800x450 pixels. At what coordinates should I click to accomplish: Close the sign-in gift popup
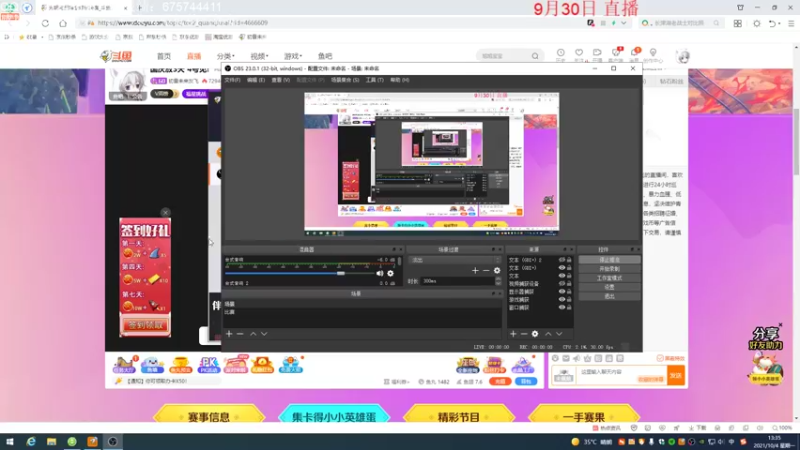[165, 212]
